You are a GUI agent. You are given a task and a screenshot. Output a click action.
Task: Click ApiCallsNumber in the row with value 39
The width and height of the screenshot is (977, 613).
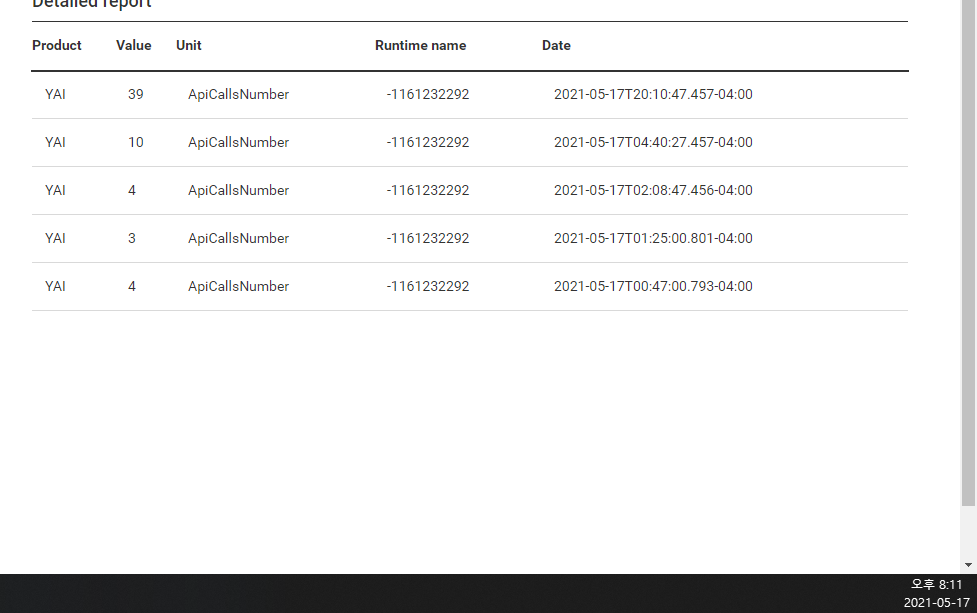click(x=238, y=95)
